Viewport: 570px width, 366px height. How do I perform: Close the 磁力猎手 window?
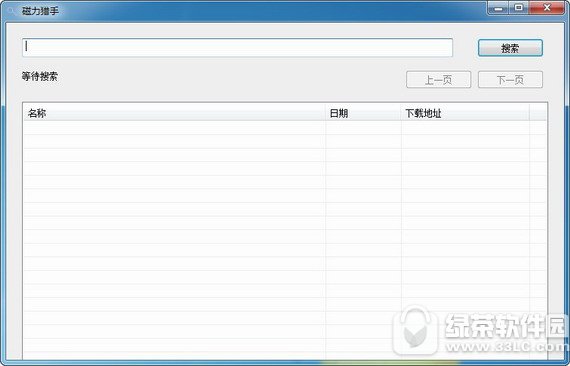pos(547,8)
